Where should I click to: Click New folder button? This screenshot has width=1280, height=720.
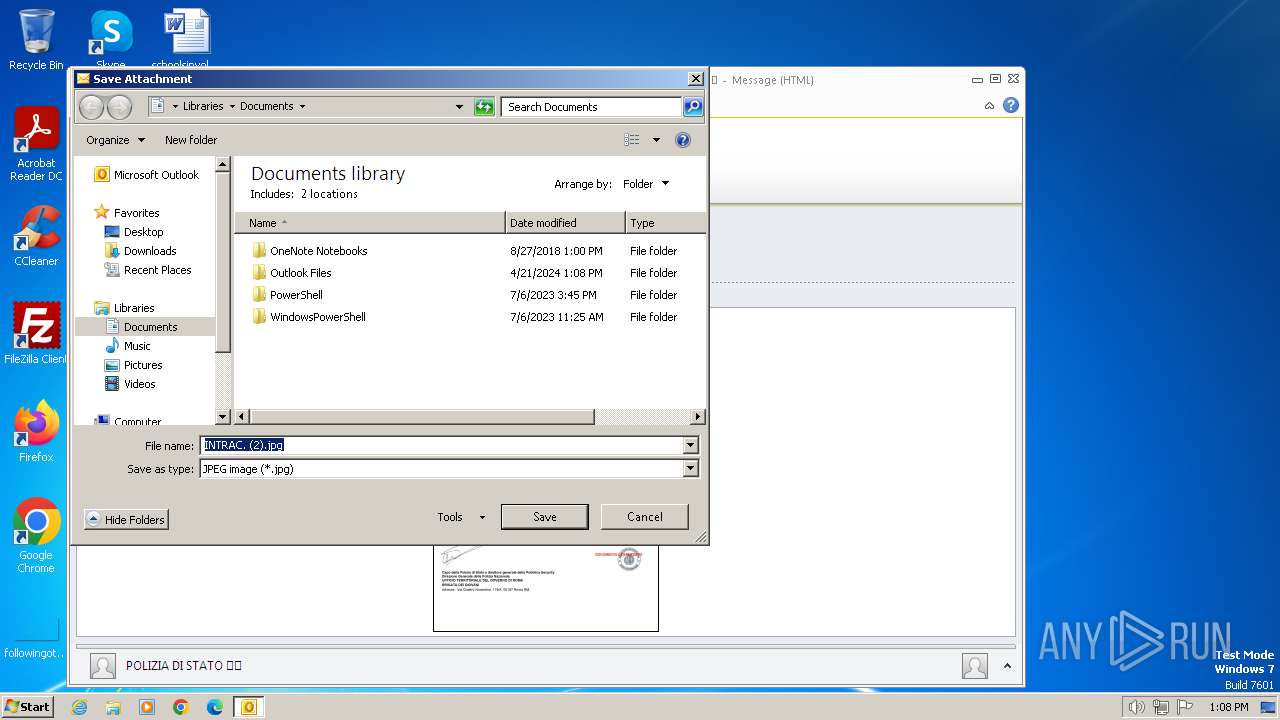191,140
